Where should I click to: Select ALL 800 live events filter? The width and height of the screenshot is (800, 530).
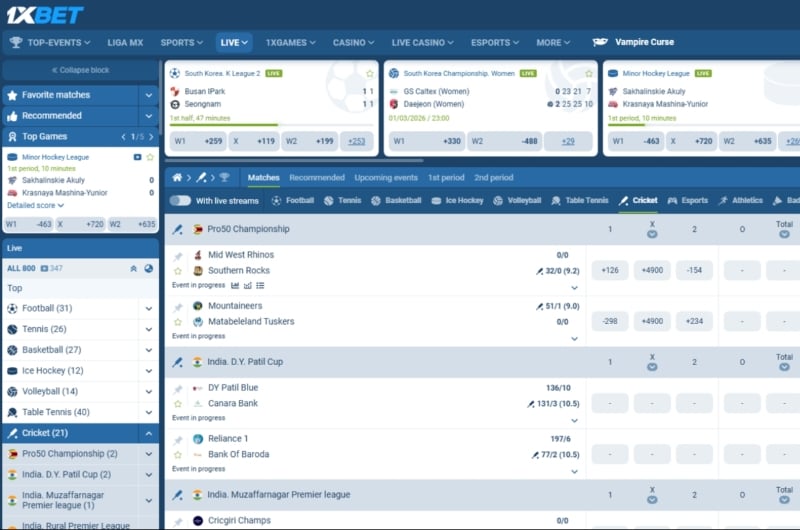pyautogui.click(x=21, y=268)
